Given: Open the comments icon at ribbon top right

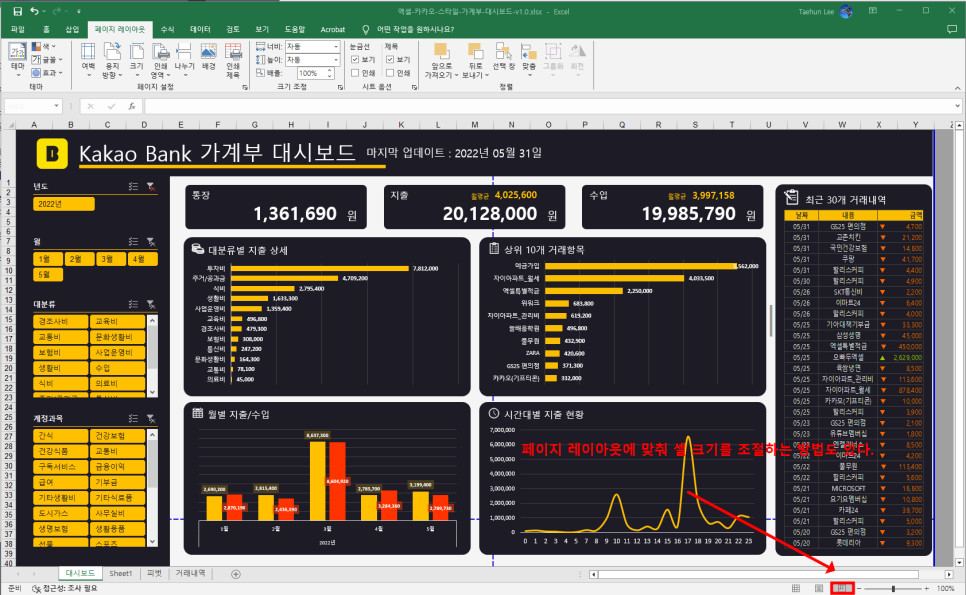Looking at the screenshot, I should pos(951,29).
